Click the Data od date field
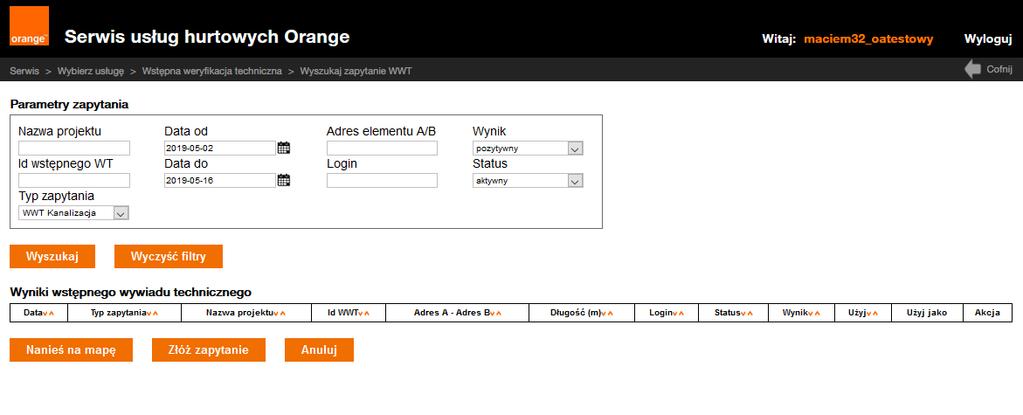 [220, 148]
